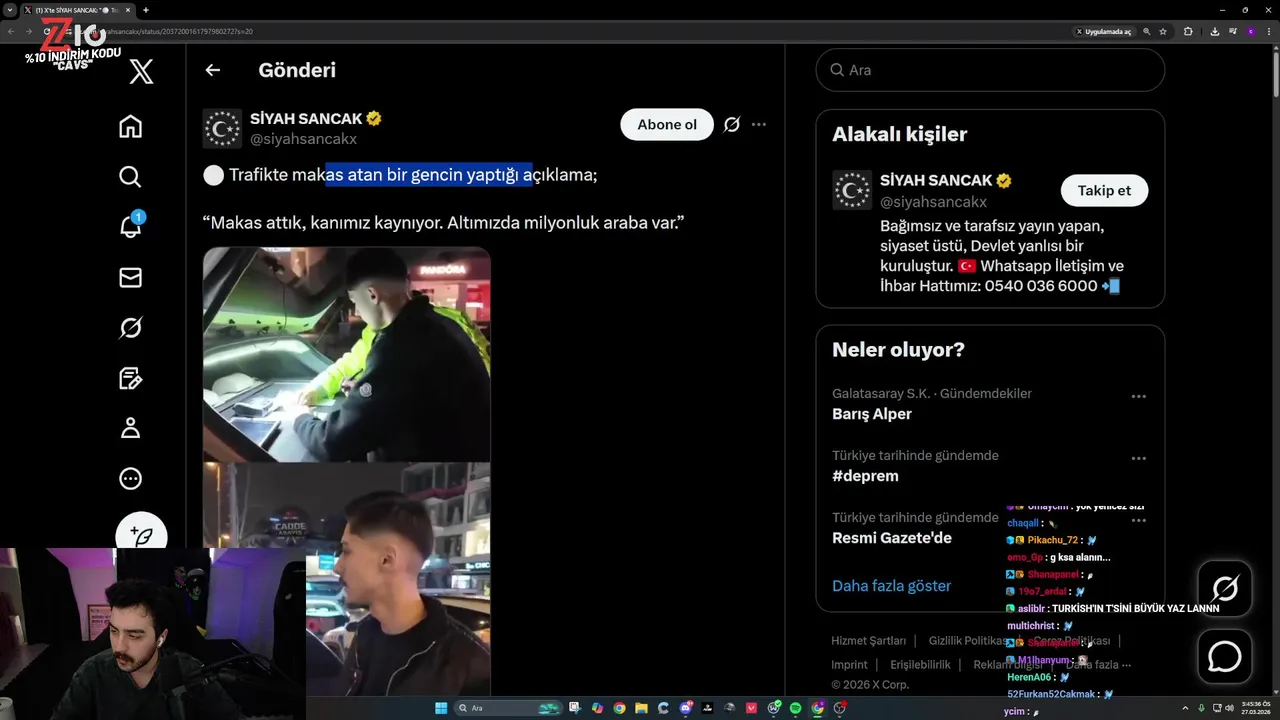Open #deprem trending topic
The image size is (1280, 720).
click(865, 476)
